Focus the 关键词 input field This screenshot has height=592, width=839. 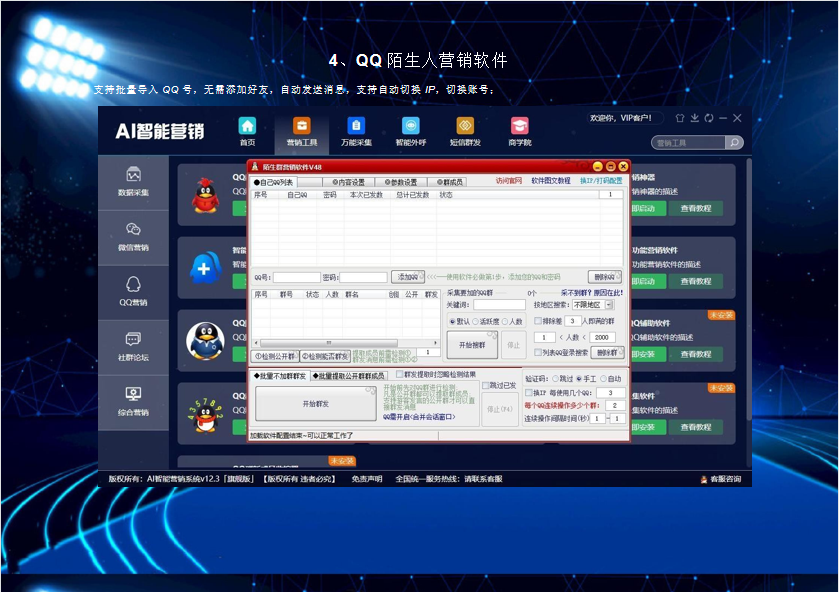click(499, 305)
